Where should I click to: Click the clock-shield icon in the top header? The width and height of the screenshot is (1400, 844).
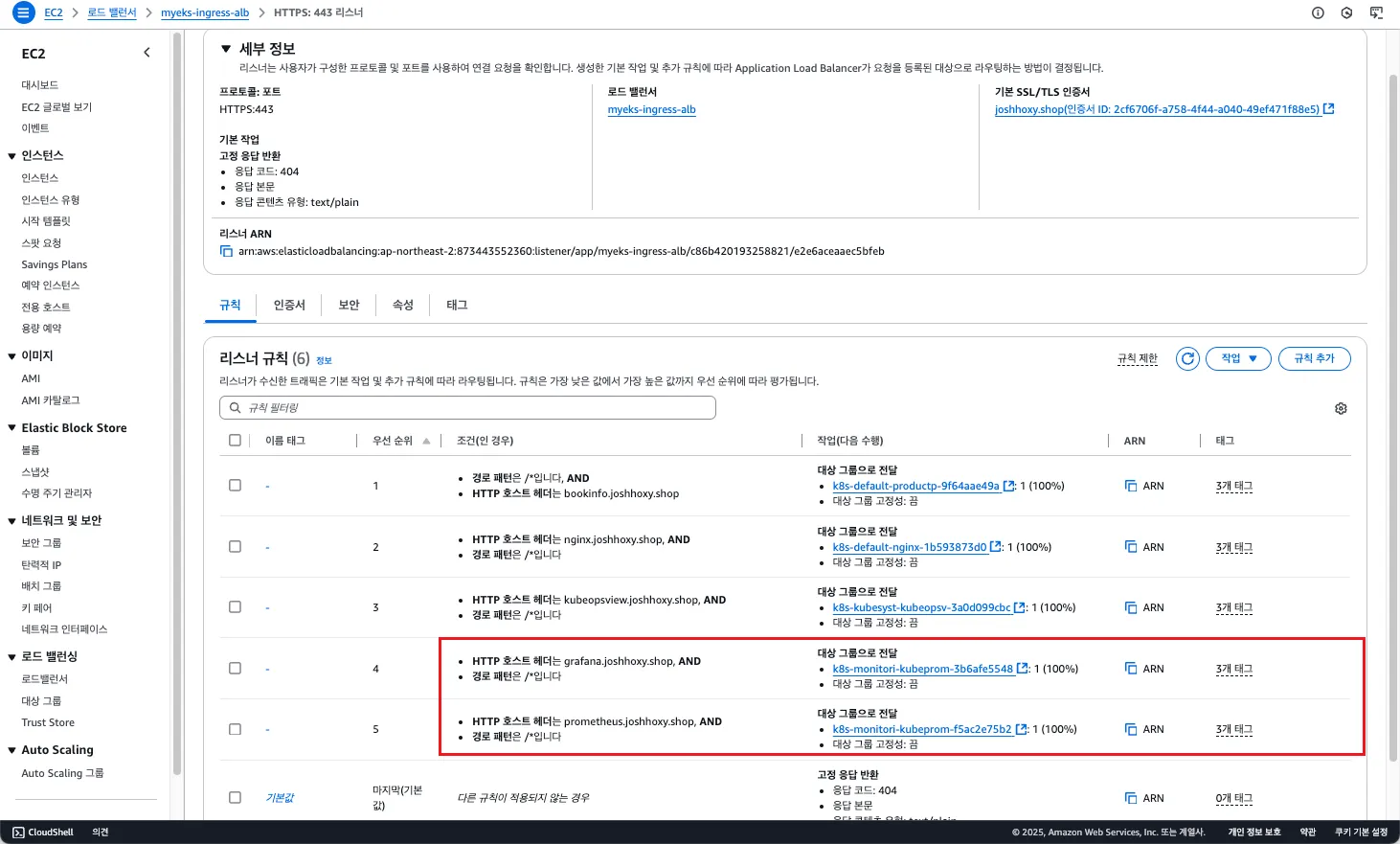(x=1346, y=12)
